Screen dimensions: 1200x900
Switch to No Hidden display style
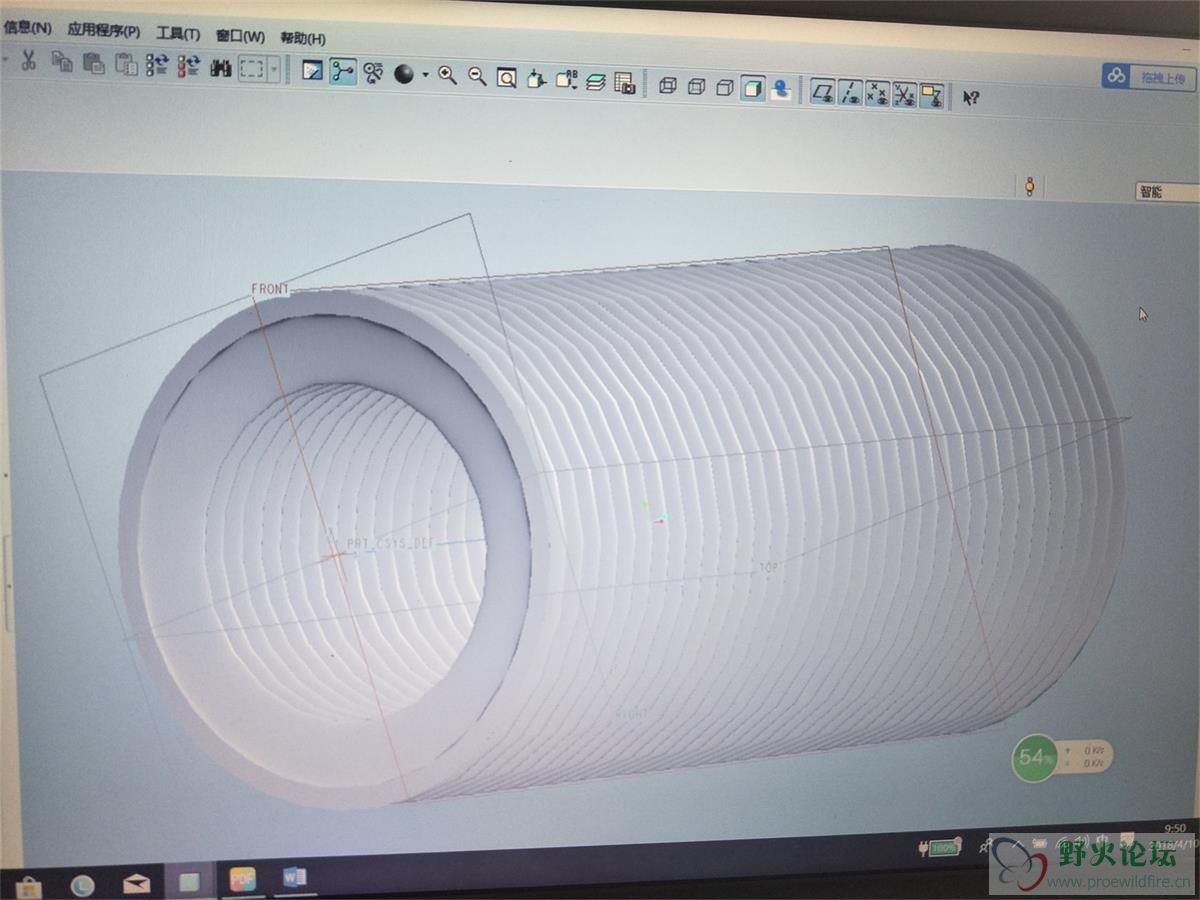[x=725, y=88]
